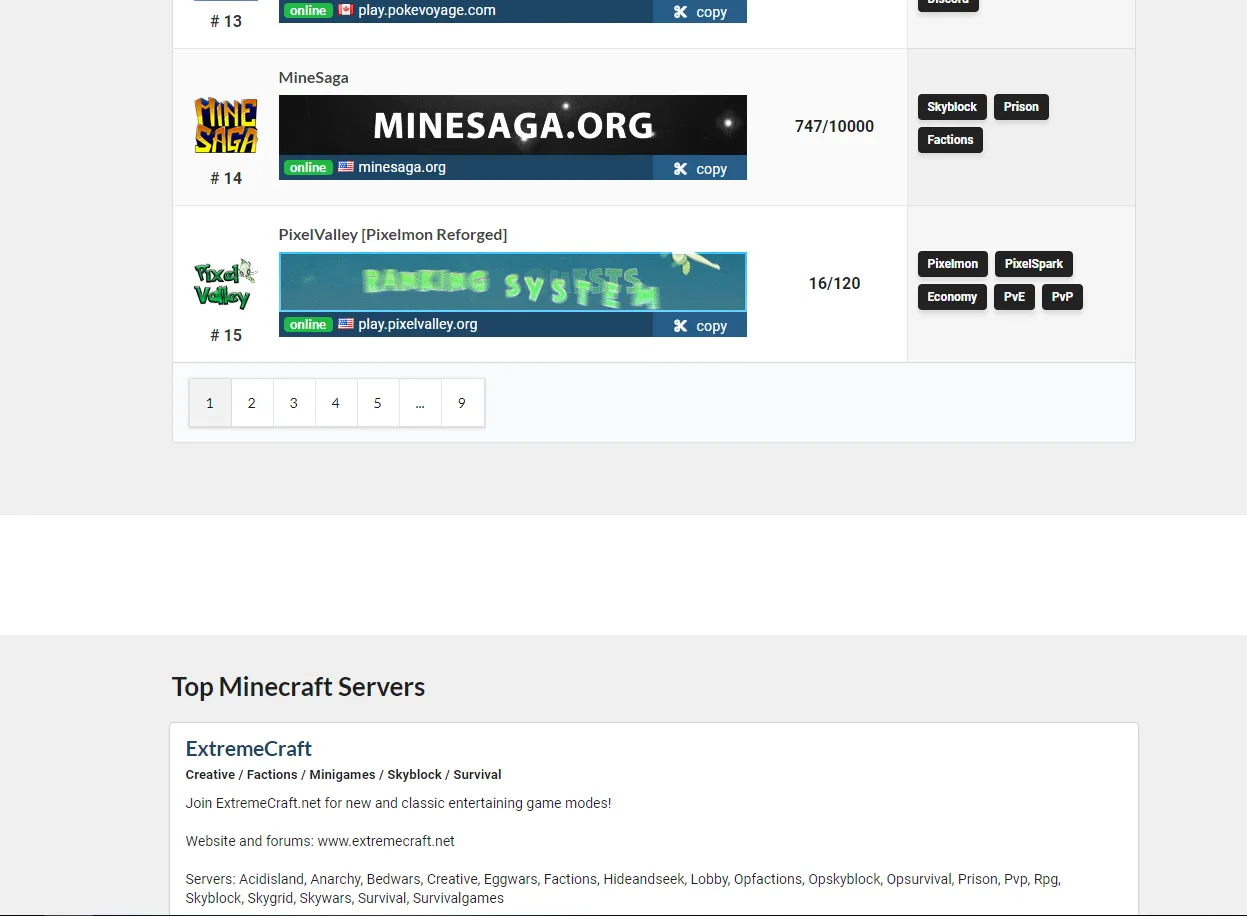Go to pagination page 3
This screenshot has height=916, width=1247.
(x=294, y=403)
